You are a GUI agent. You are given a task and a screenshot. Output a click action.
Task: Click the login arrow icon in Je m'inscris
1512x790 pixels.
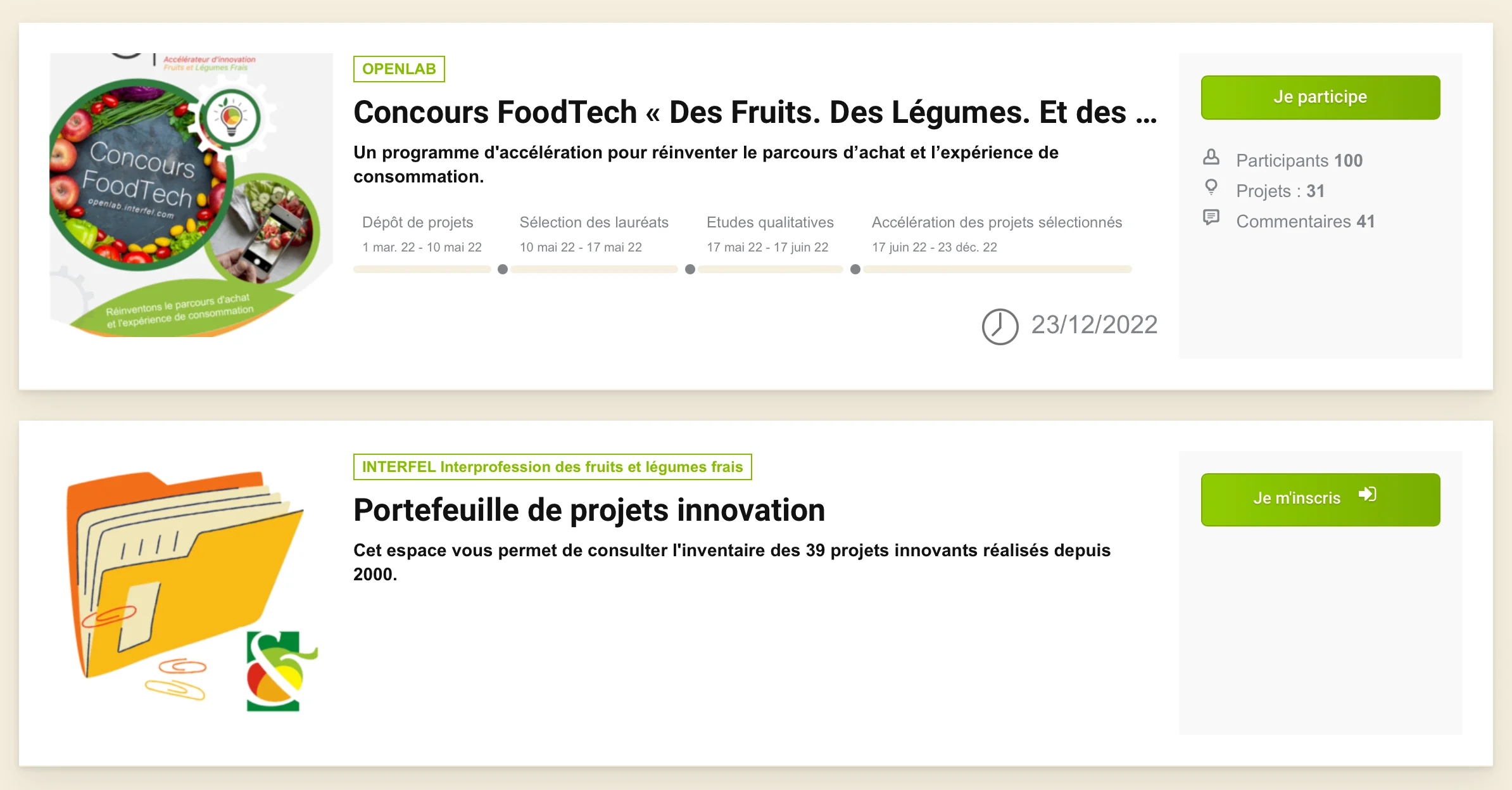[1367, 494]
